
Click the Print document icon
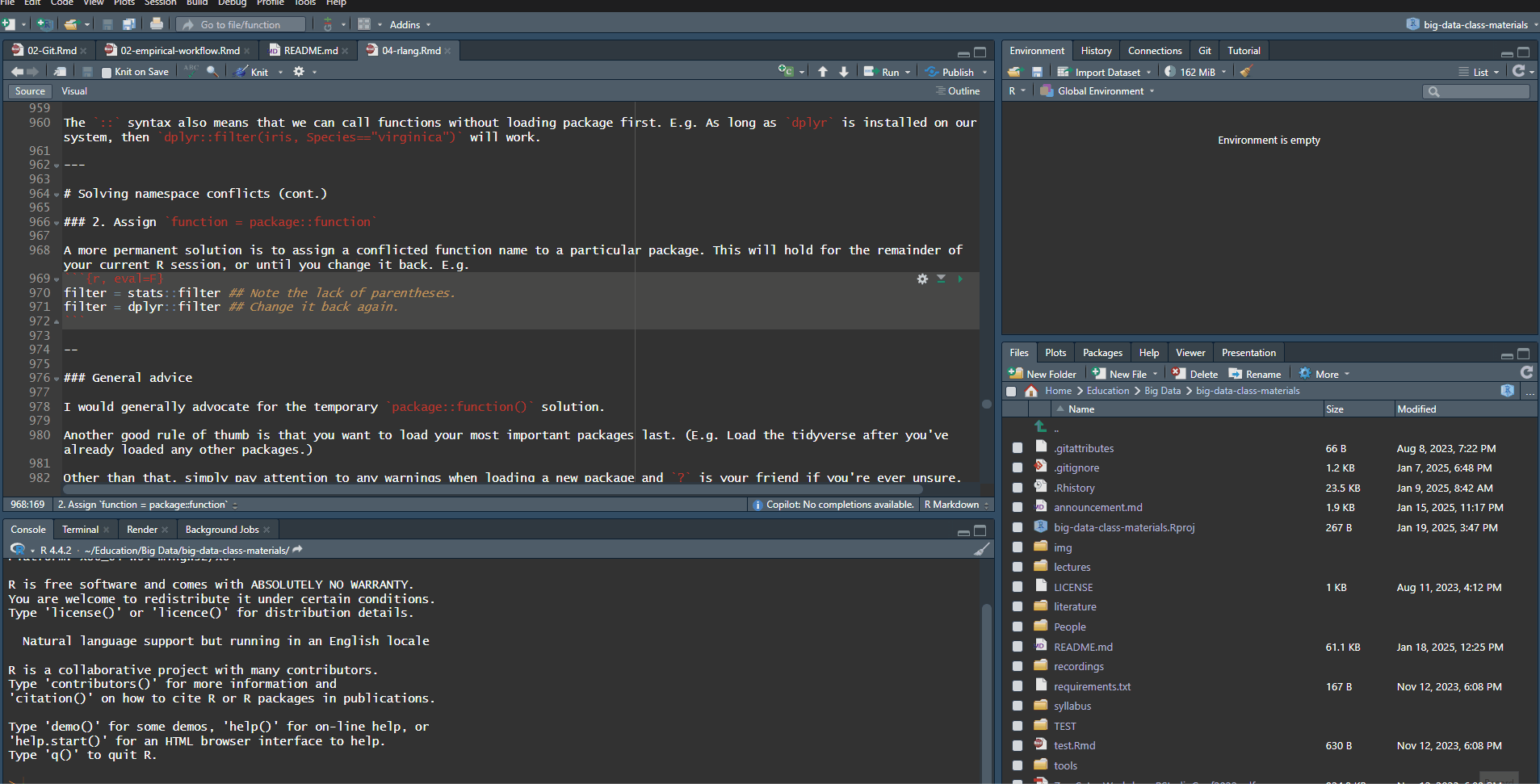tap(157, 24)
